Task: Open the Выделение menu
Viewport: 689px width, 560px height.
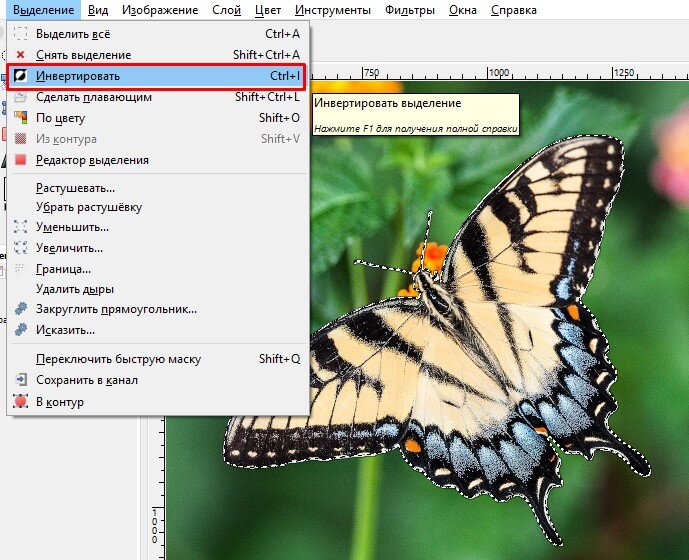Action: [x=43, y=10]
